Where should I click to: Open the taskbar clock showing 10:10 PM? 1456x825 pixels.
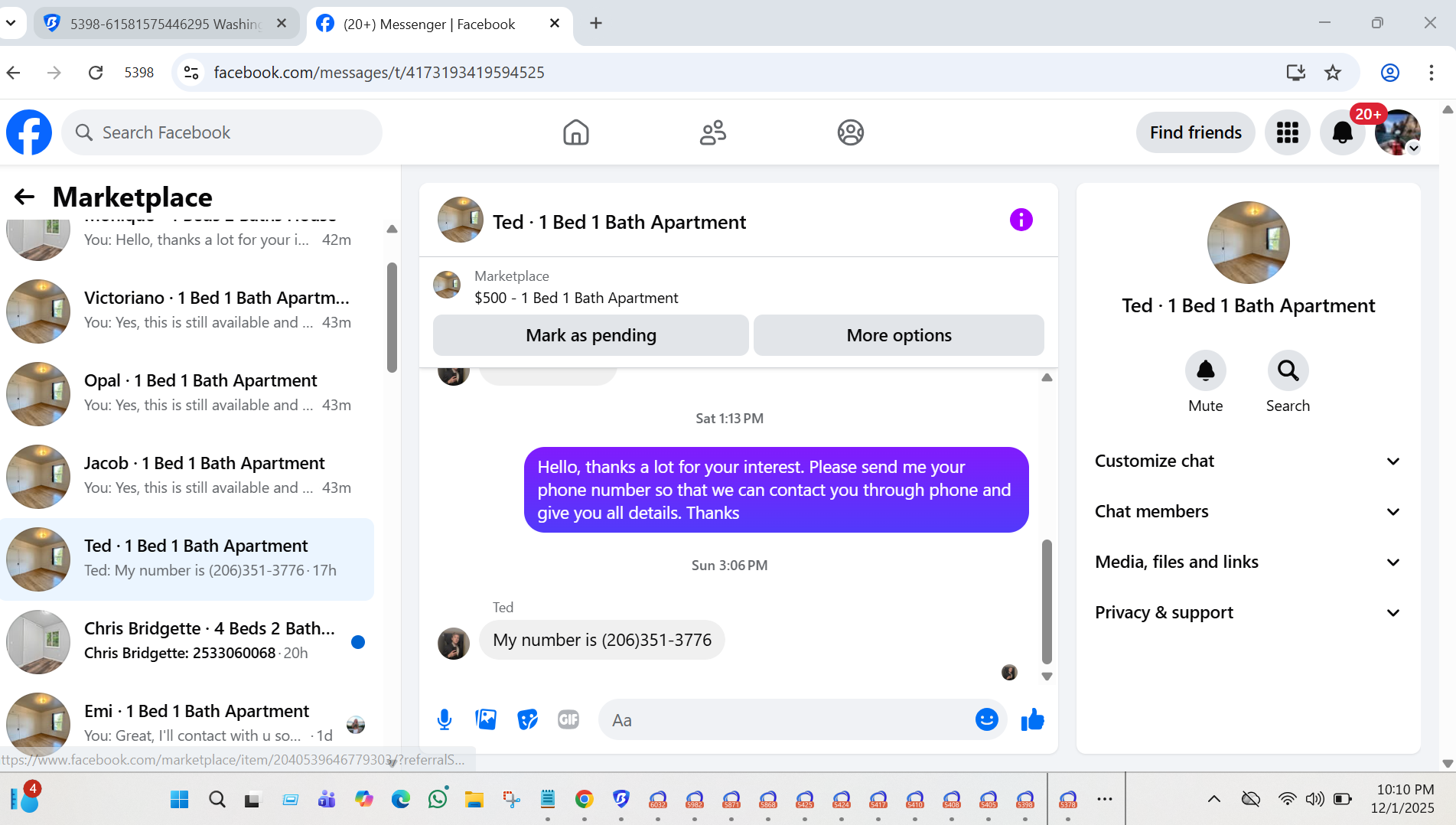click(1405, 798)
